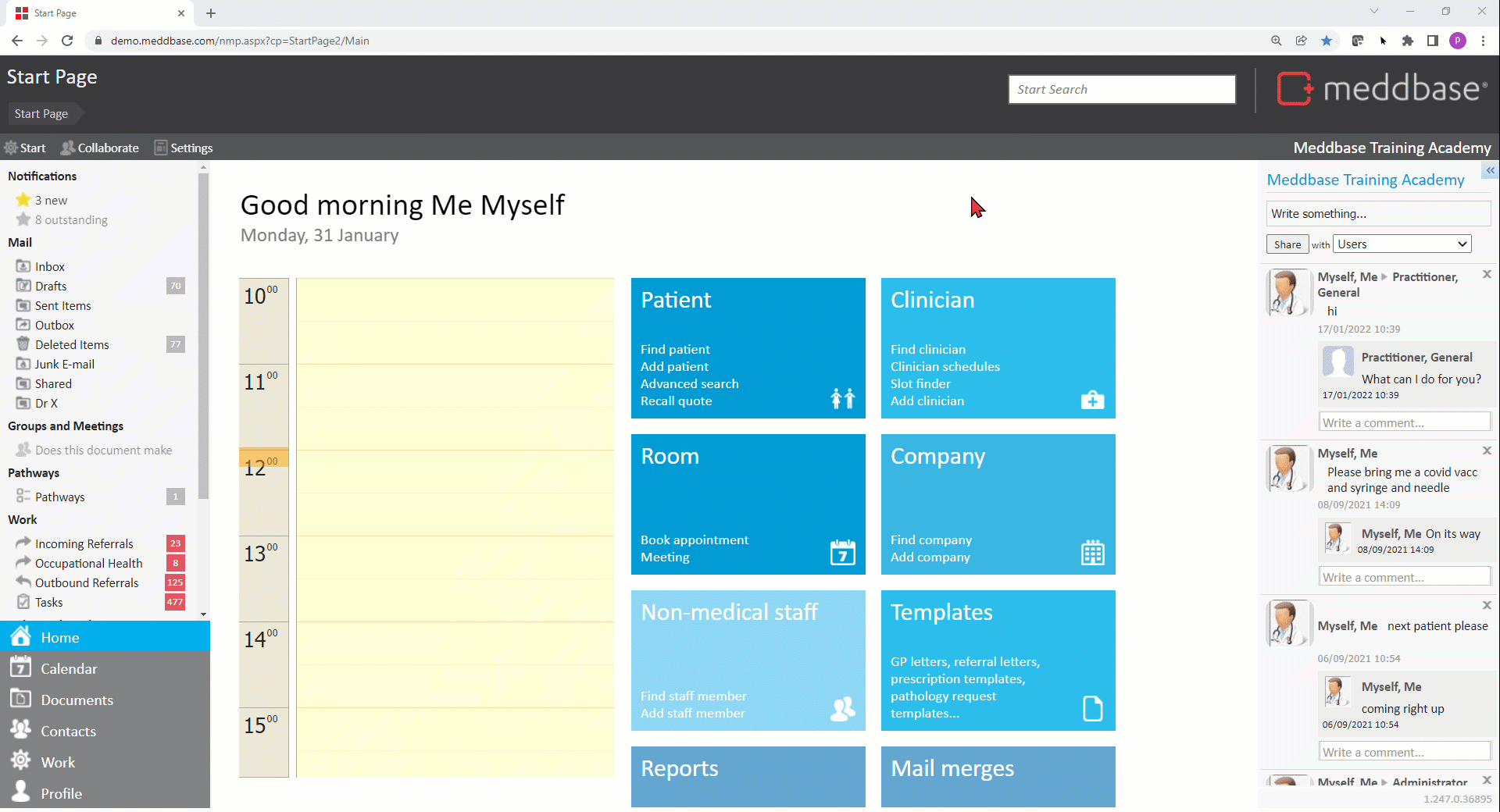Open the Inbox mail folder
This screenshot has height=812, width=1500.
pyautogui.click(x=49, y=266)
